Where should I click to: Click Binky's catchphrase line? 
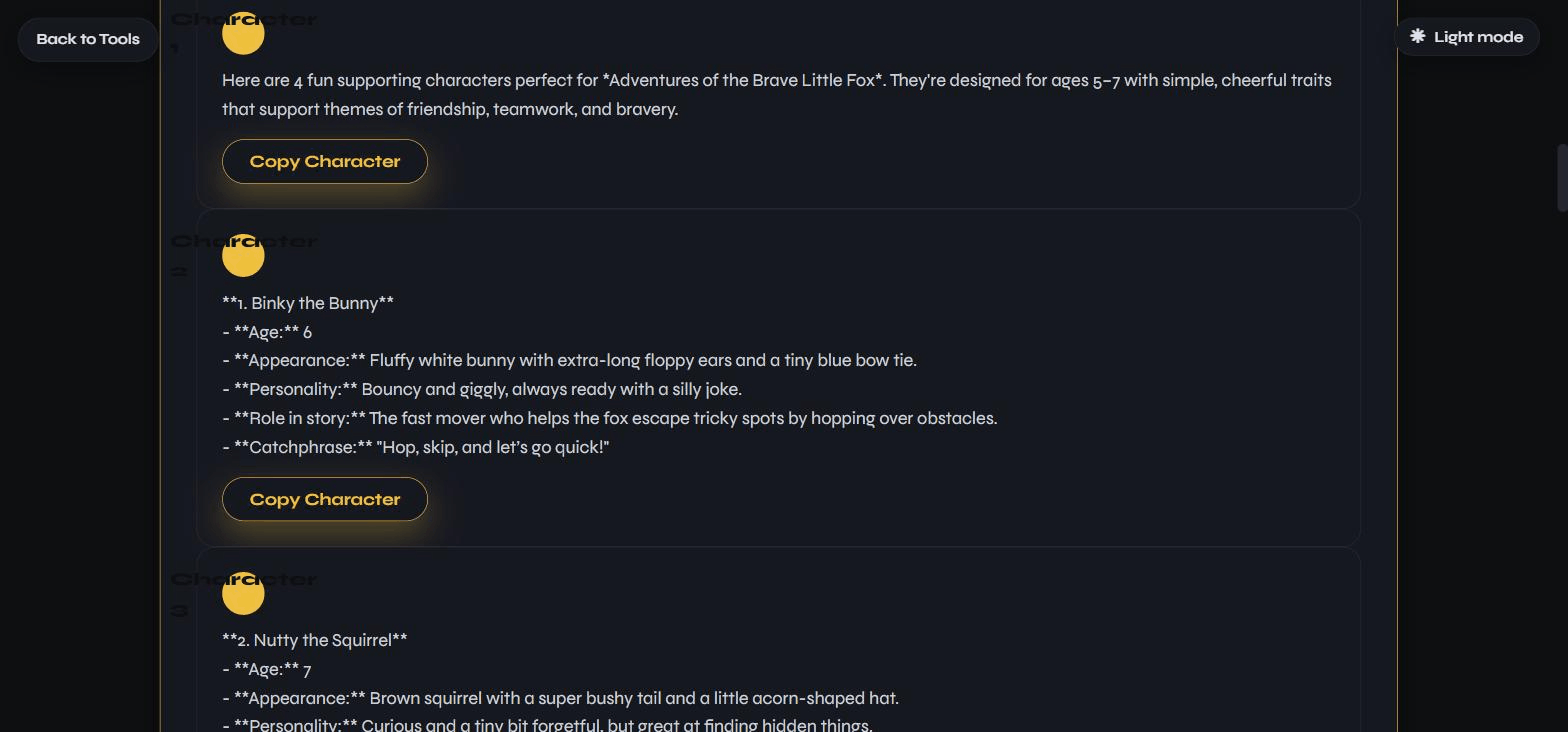click(x=416, y=447)
